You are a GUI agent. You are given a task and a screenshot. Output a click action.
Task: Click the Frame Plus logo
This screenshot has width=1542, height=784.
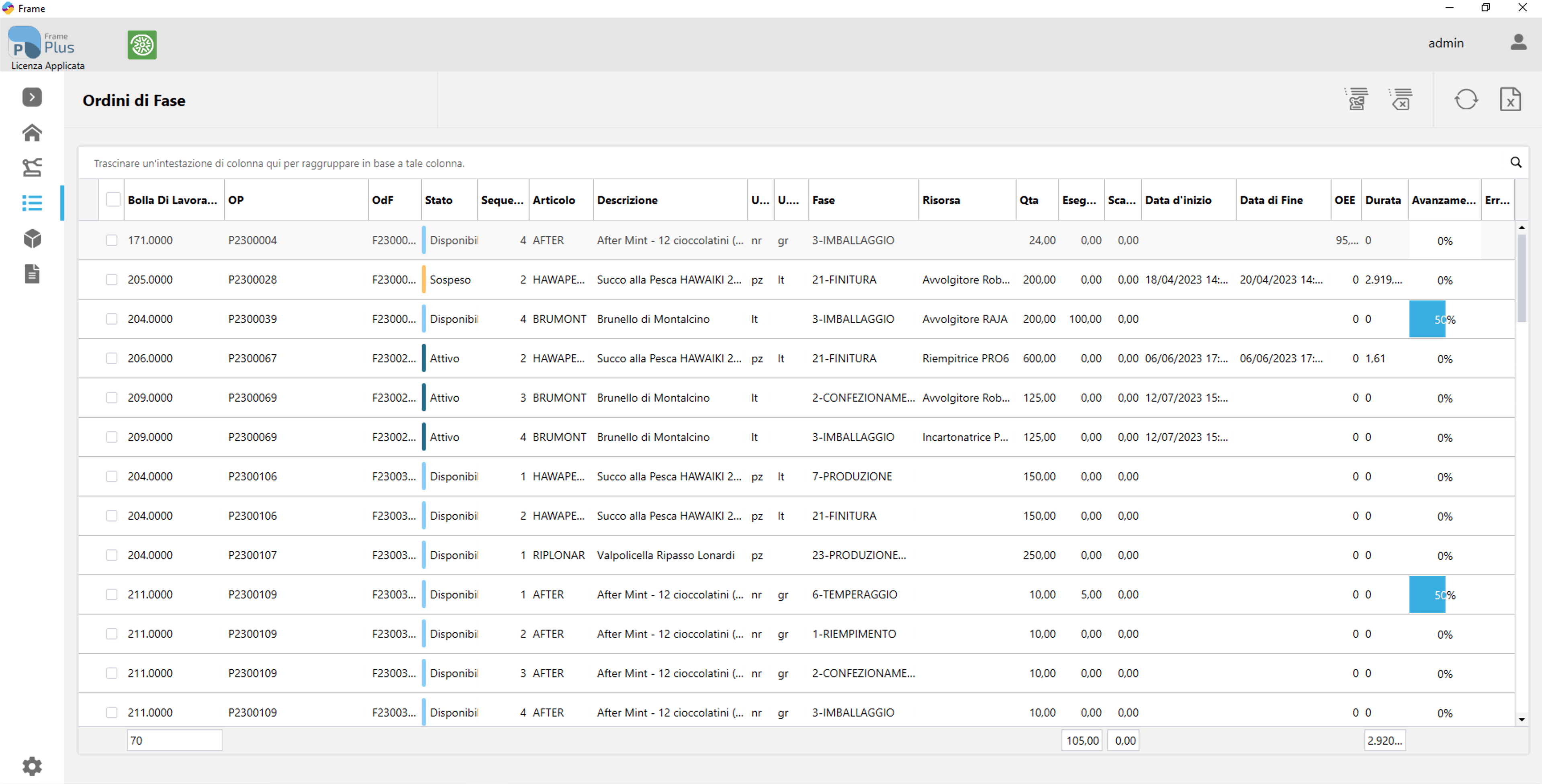point(41,42)
